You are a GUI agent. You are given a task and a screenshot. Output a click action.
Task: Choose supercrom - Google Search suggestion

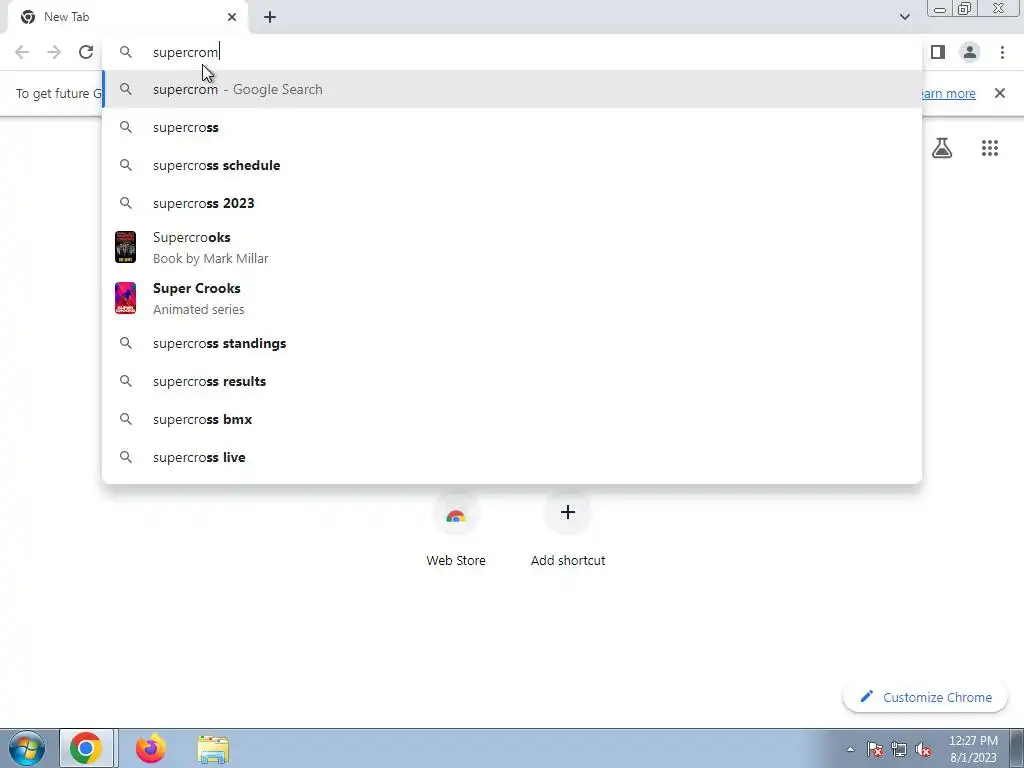click(x=512, y=89)
